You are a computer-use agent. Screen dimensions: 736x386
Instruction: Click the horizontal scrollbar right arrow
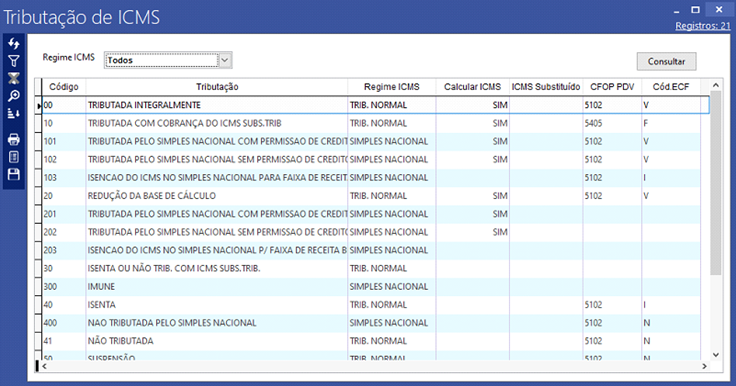[705, 366]
